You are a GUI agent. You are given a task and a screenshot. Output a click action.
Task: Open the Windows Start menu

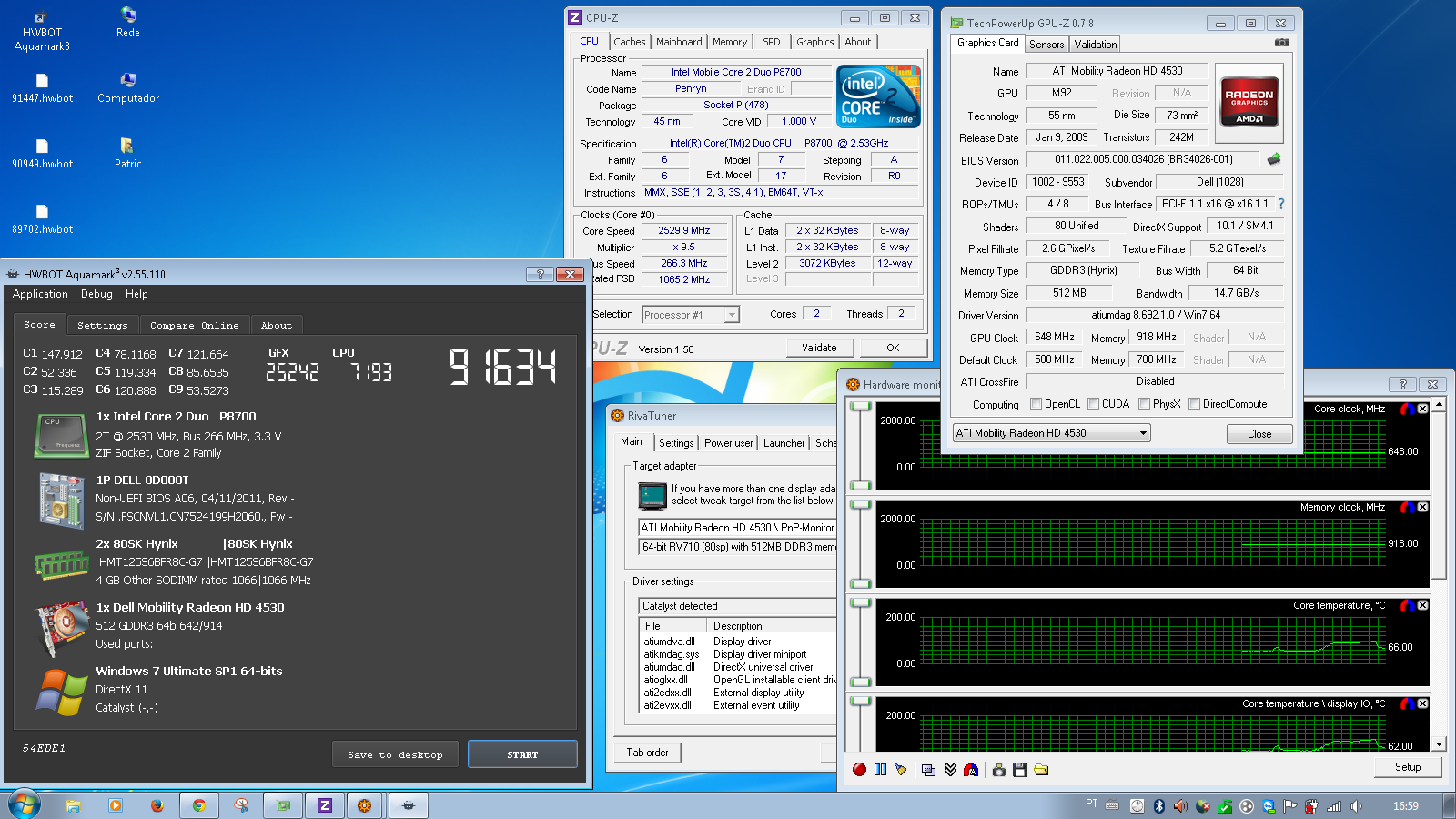click(25, 804)
